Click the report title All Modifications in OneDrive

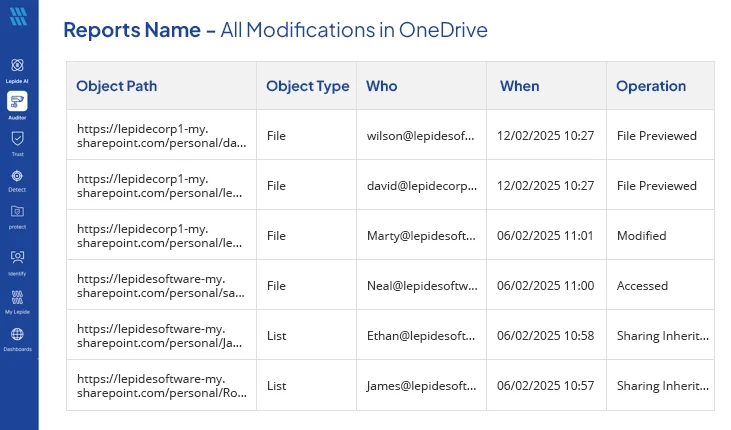[x=354, y=30]
